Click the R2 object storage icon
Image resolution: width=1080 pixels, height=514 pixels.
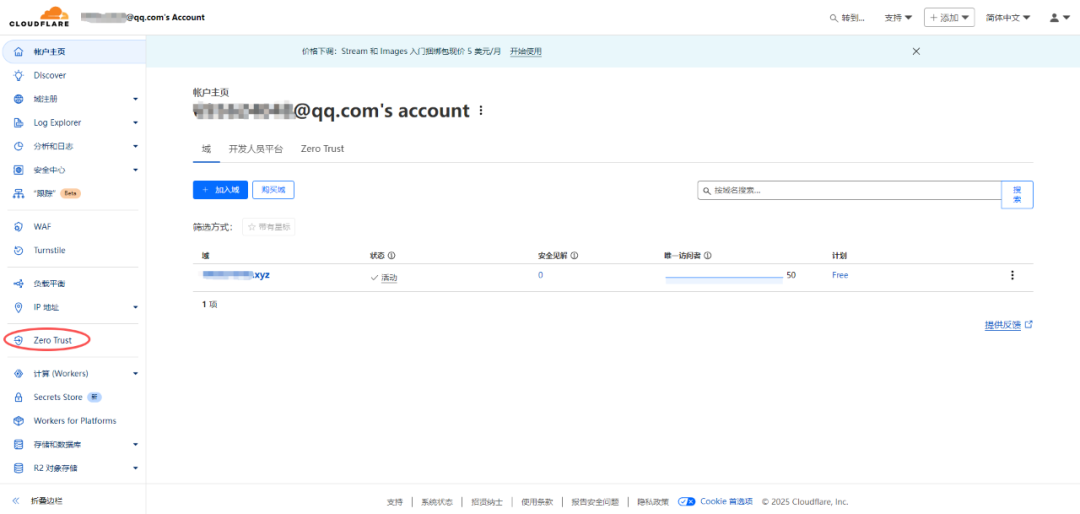pos(19,469)
